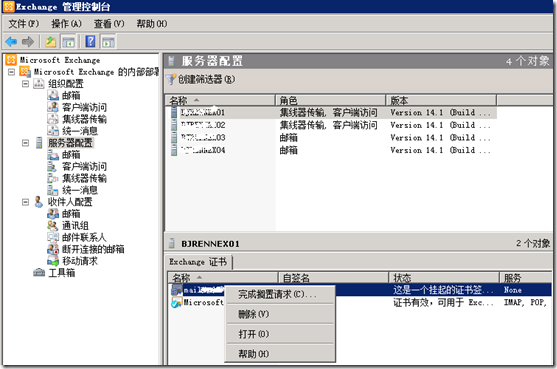
Task: Click the 集线器传输 icon under 服务器配置
Action: coord(53,178)
